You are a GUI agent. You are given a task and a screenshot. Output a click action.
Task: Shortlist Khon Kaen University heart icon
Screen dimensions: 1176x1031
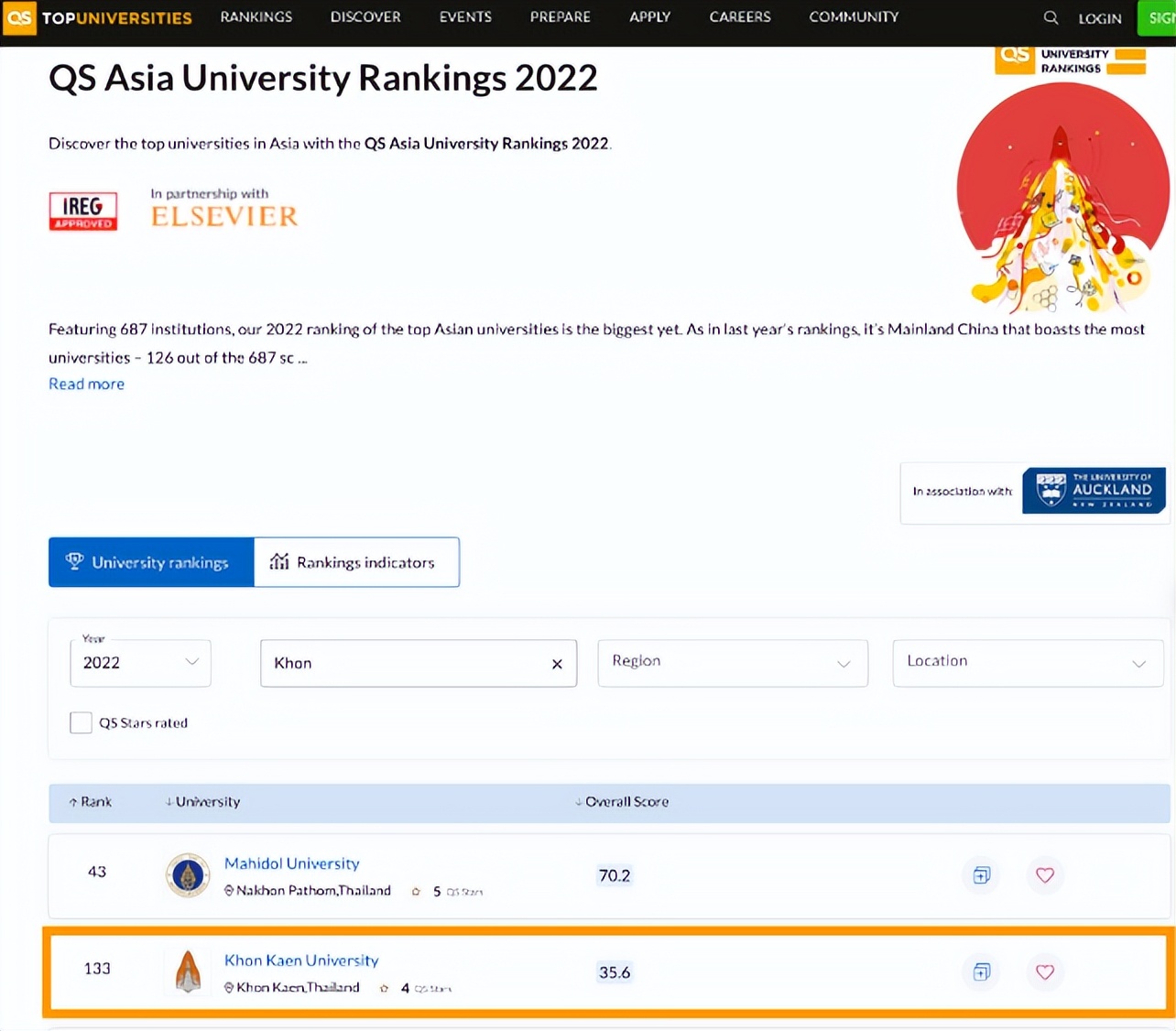(1044, 972)
